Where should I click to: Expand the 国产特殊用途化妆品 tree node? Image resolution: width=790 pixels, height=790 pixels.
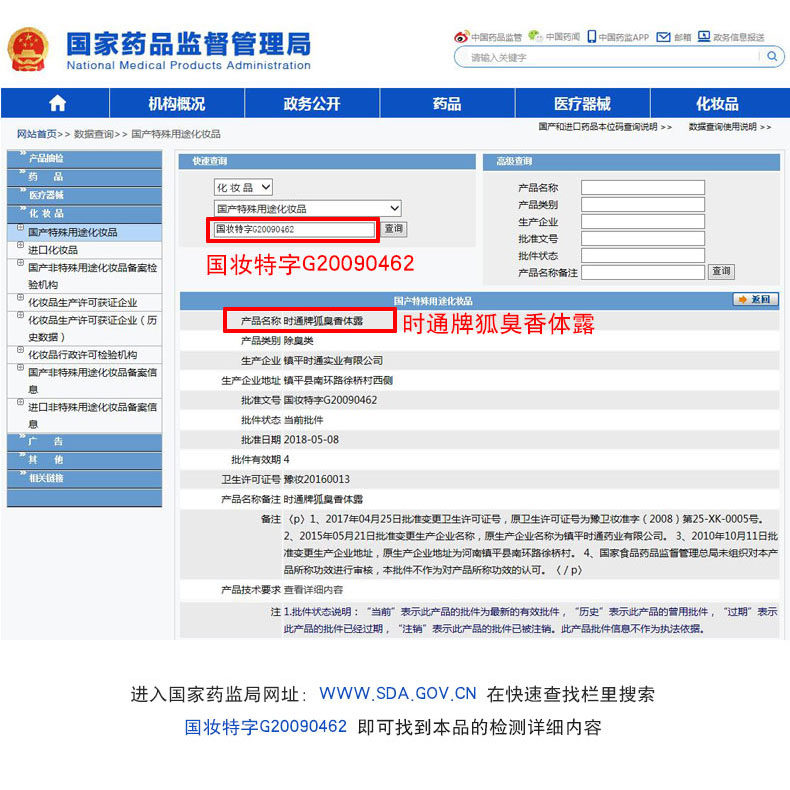click(x=21, y=227)
